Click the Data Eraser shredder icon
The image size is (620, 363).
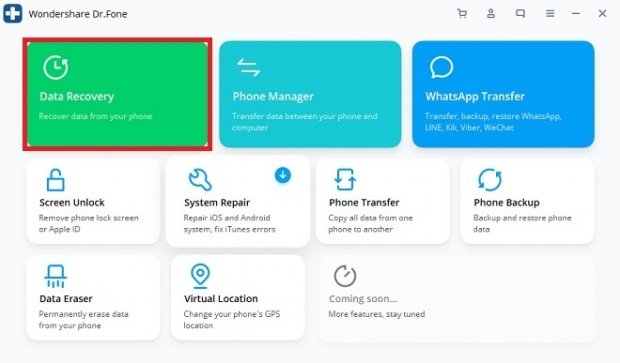click(x=55, y=276)
